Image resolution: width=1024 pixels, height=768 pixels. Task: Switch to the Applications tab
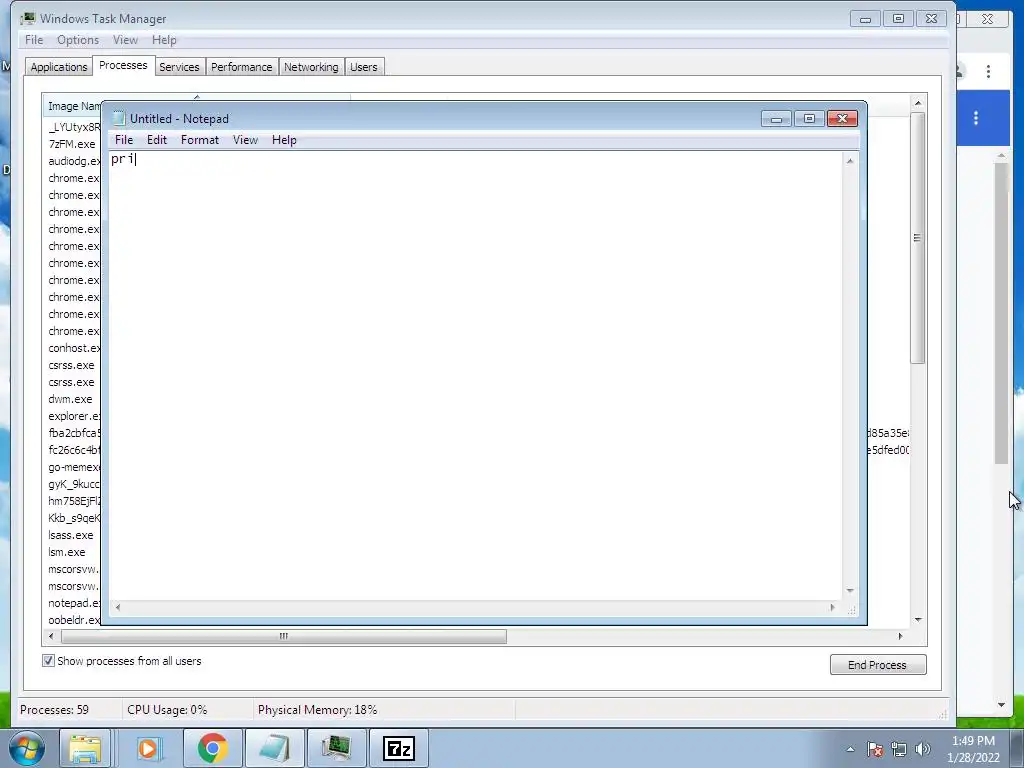(59, 67)
